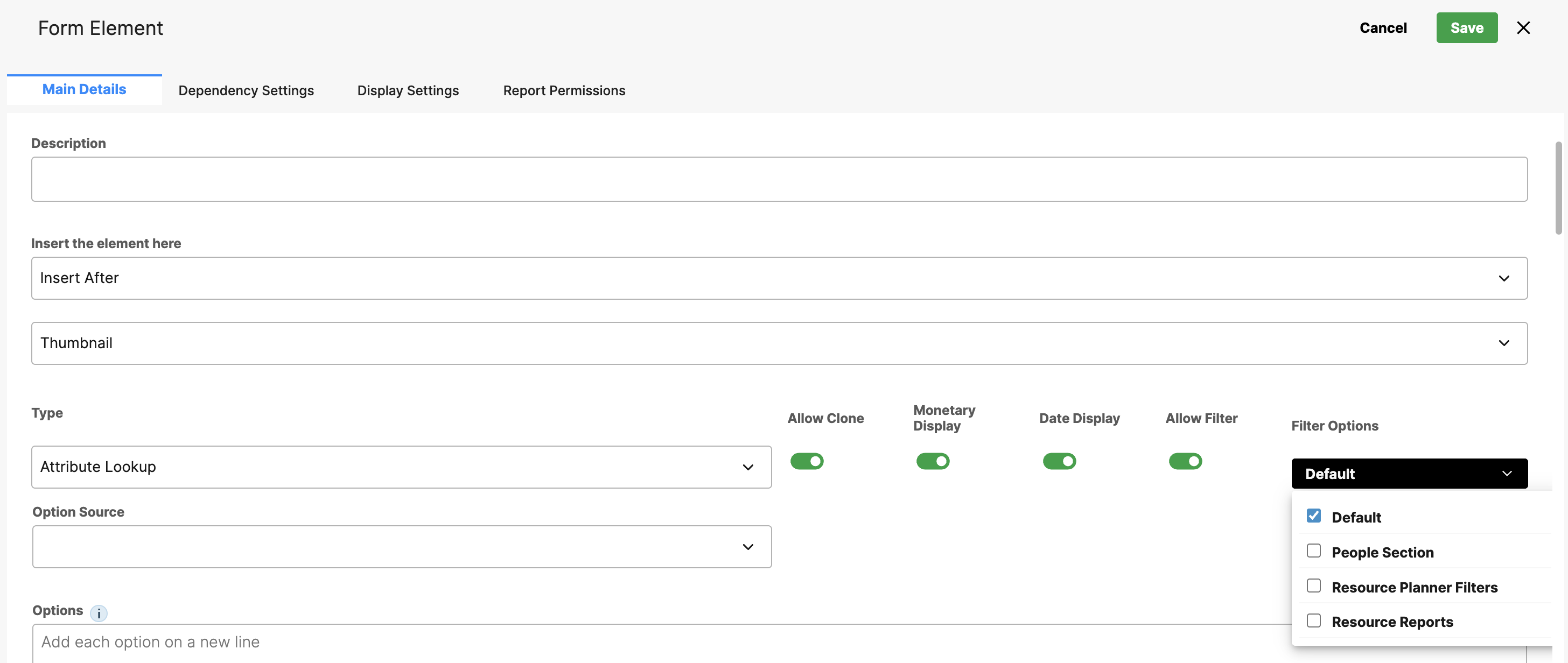Open the Insert After dropdown
The height and width of the screenshot is (663, 1568).
[x=779, y=278]
